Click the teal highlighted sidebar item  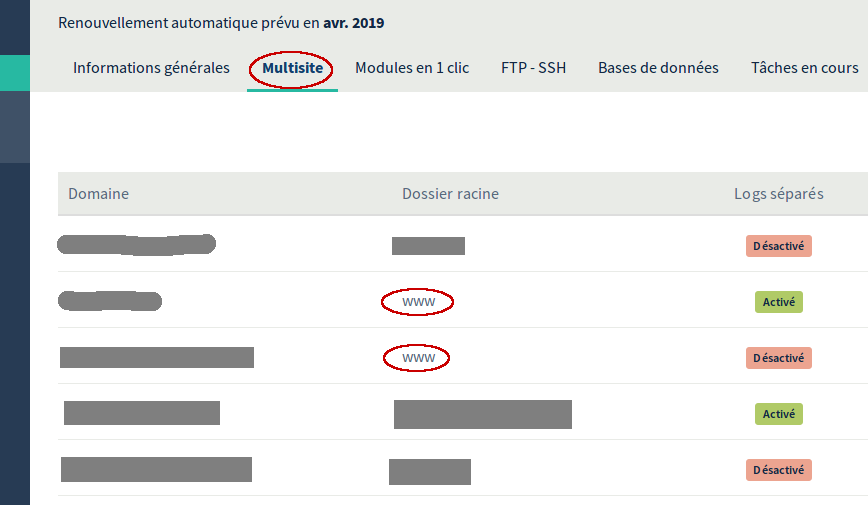[x=15, y=73]
